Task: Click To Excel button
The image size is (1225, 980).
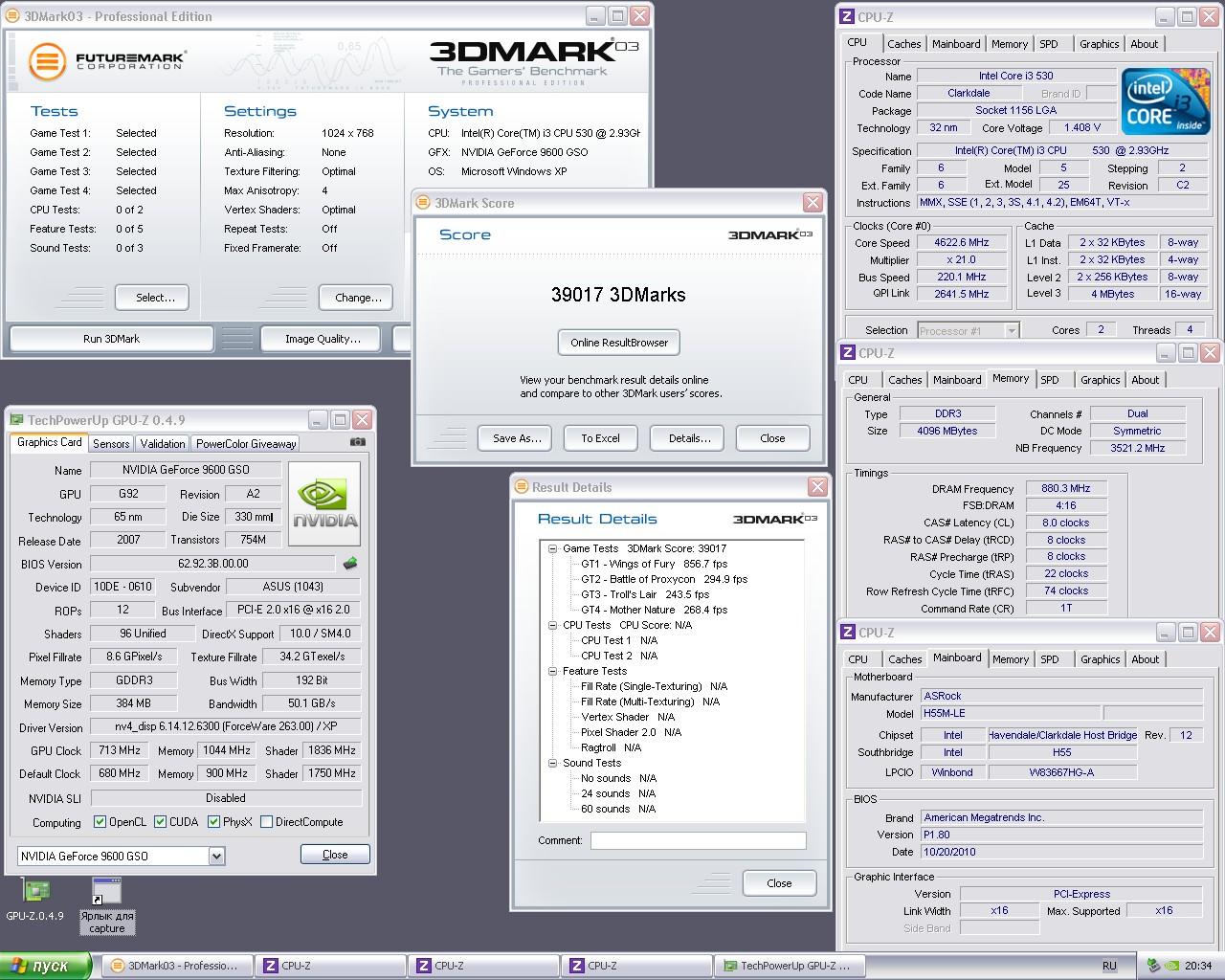Action: tap(600, 438)
